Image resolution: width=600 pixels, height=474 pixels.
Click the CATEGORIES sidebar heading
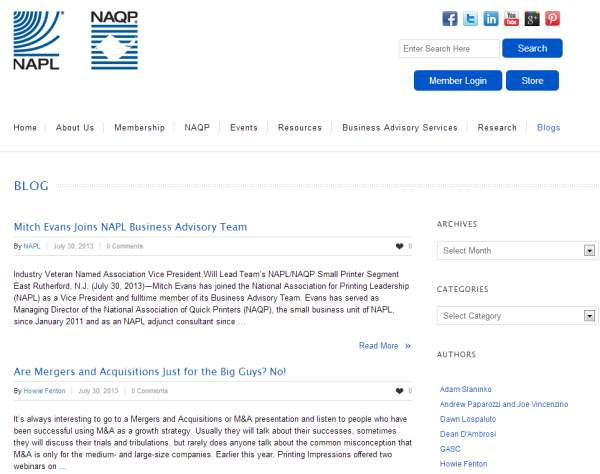click(x=463, y=289)
